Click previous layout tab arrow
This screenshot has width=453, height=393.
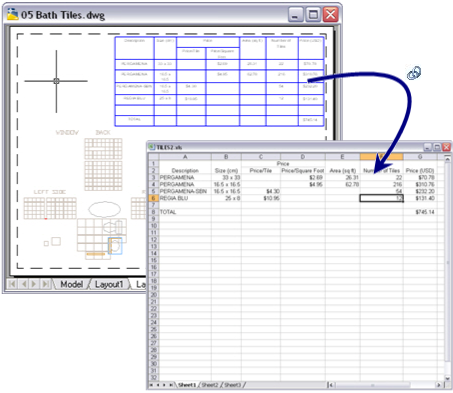pos(23,284)
